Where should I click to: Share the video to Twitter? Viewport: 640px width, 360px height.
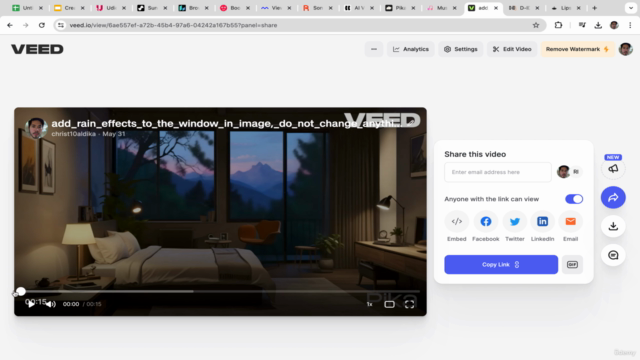tap(515, 221)
